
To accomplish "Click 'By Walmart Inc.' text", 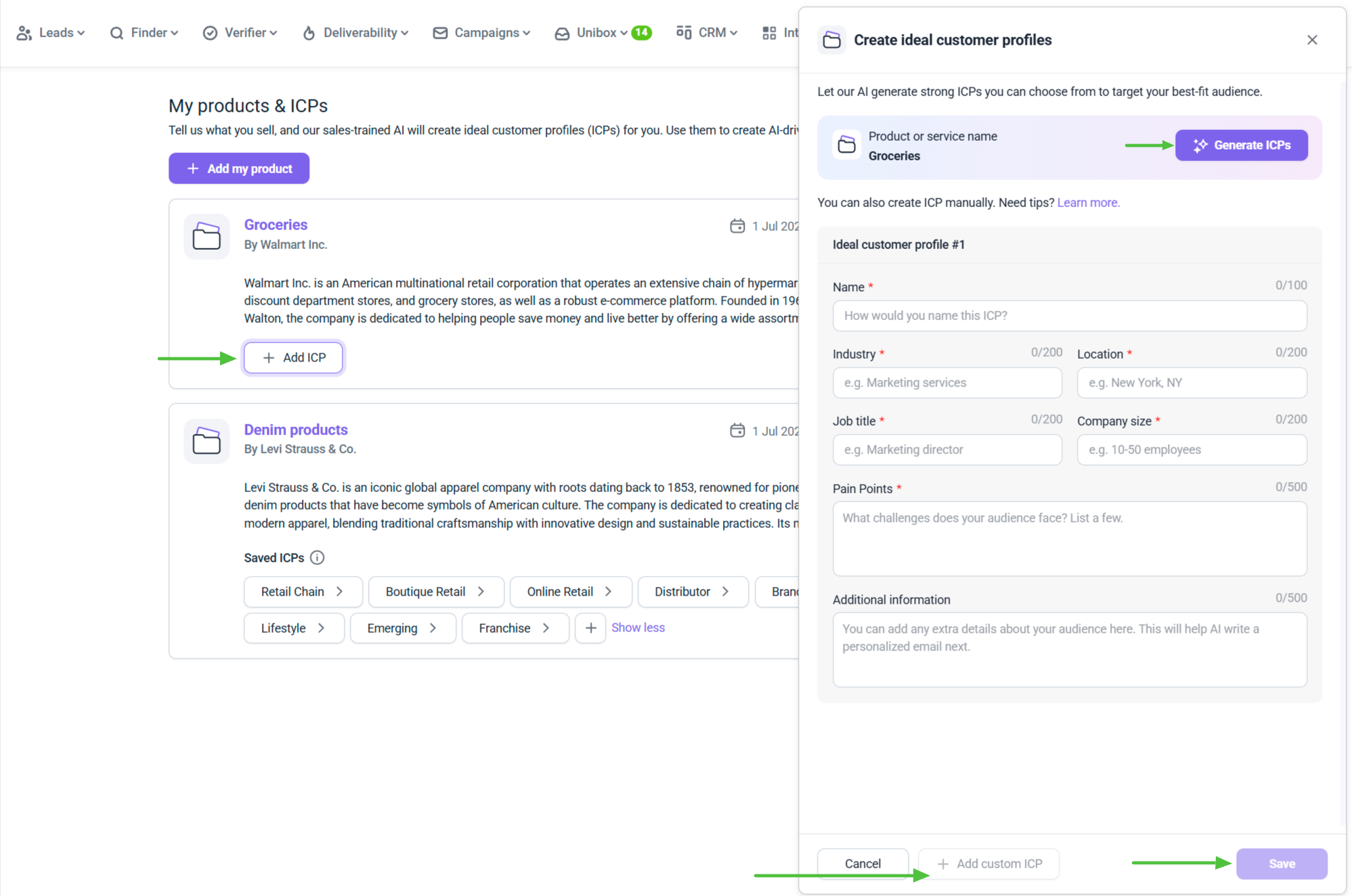I will click(x=286, y=244).
